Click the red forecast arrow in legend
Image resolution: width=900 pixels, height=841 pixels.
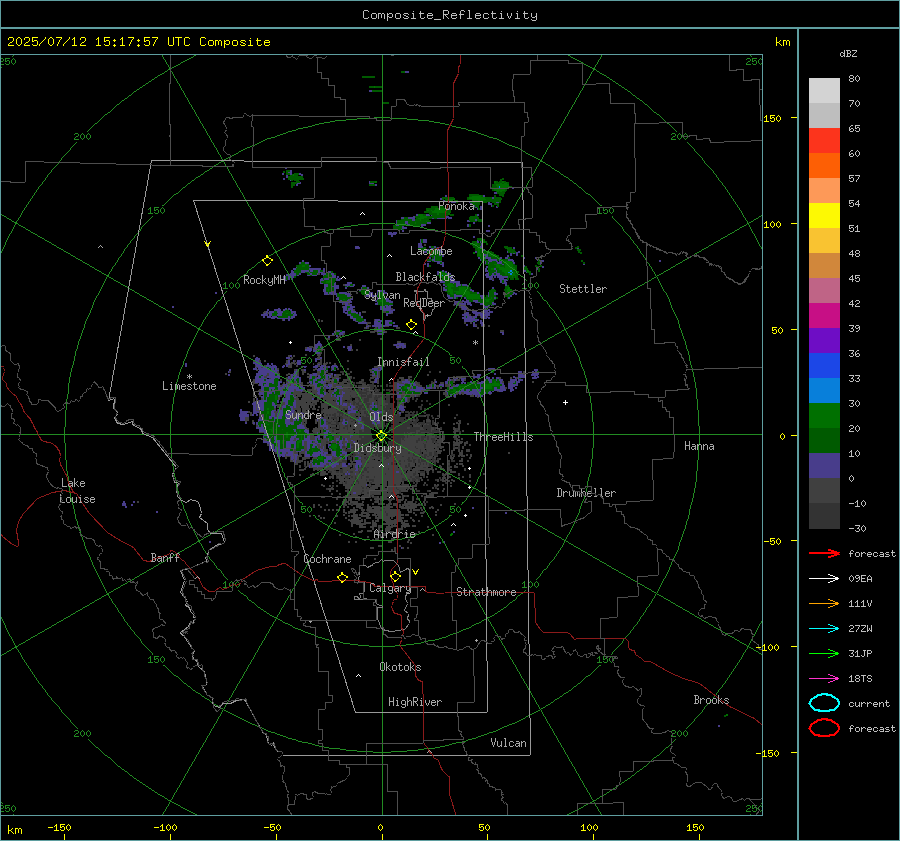click(x=824, y=553)
